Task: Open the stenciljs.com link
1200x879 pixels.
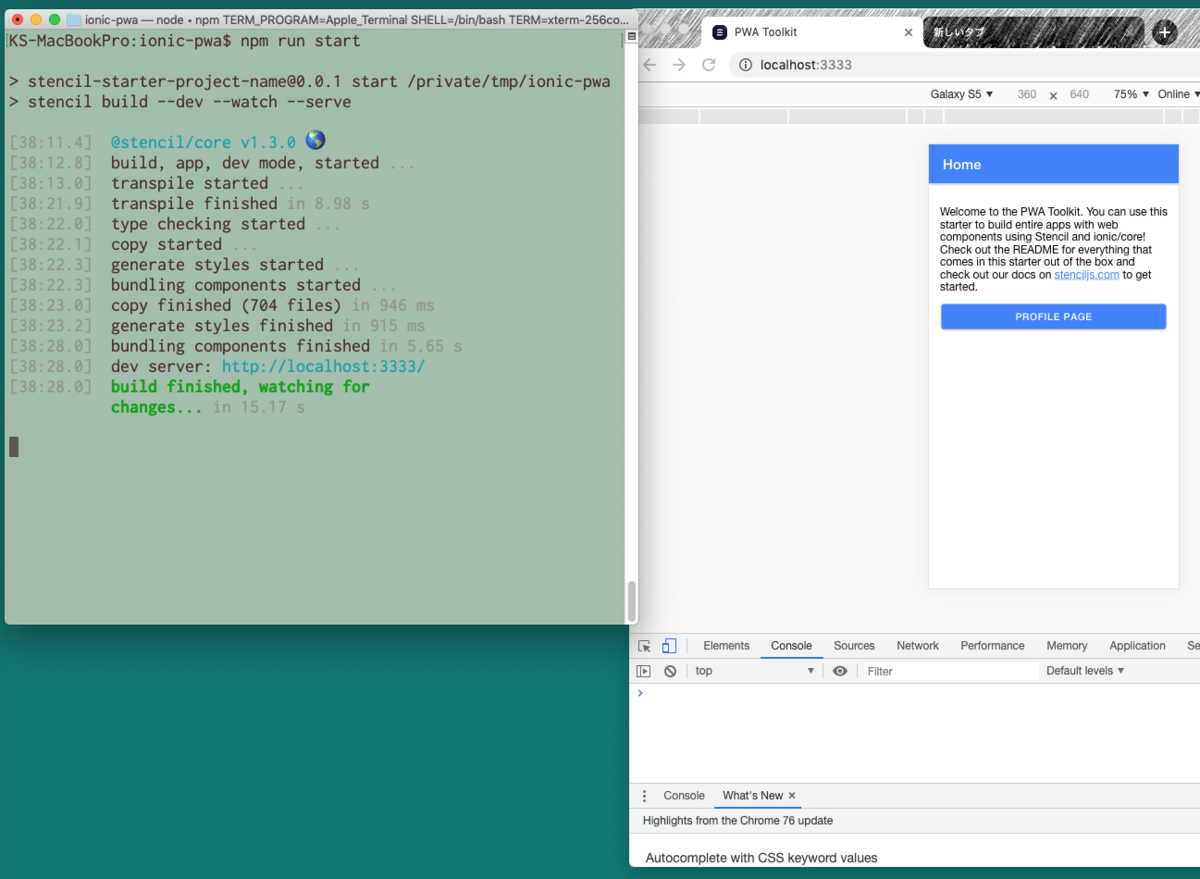Action: click(1087, 274)
